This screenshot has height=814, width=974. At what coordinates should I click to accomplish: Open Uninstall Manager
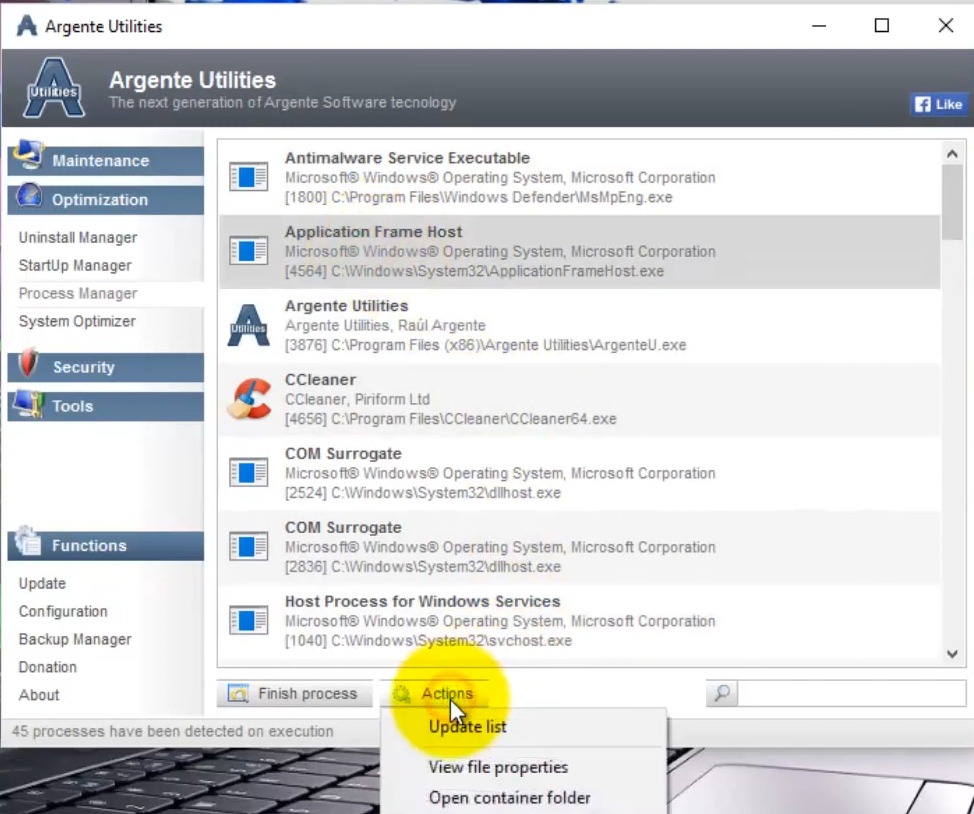tap(78, 237)
